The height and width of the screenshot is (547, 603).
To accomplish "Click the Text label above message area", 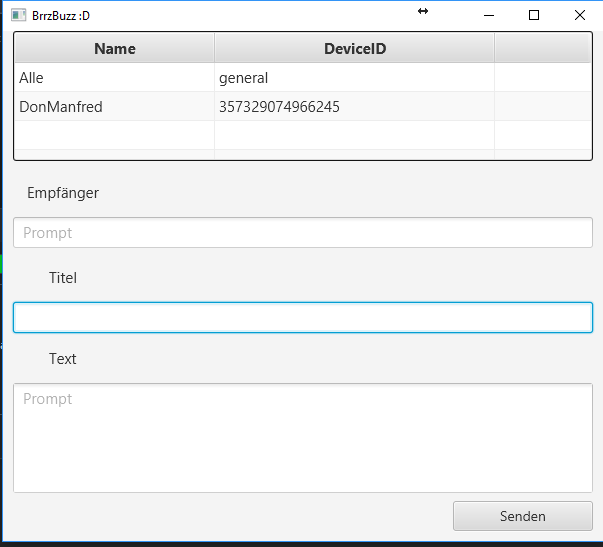I will click(63, 359).
